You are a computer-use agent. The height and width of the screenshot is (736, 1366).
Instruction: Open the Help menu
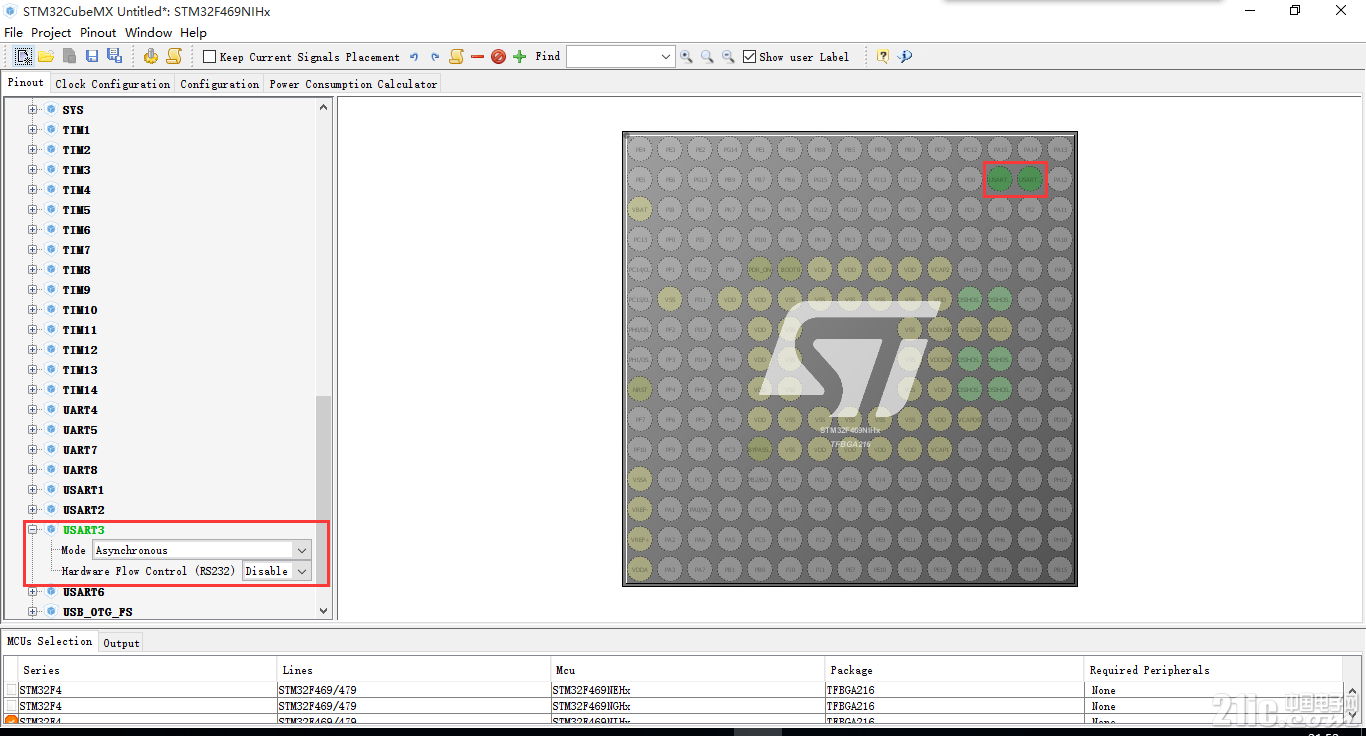(x=193, y=33)
